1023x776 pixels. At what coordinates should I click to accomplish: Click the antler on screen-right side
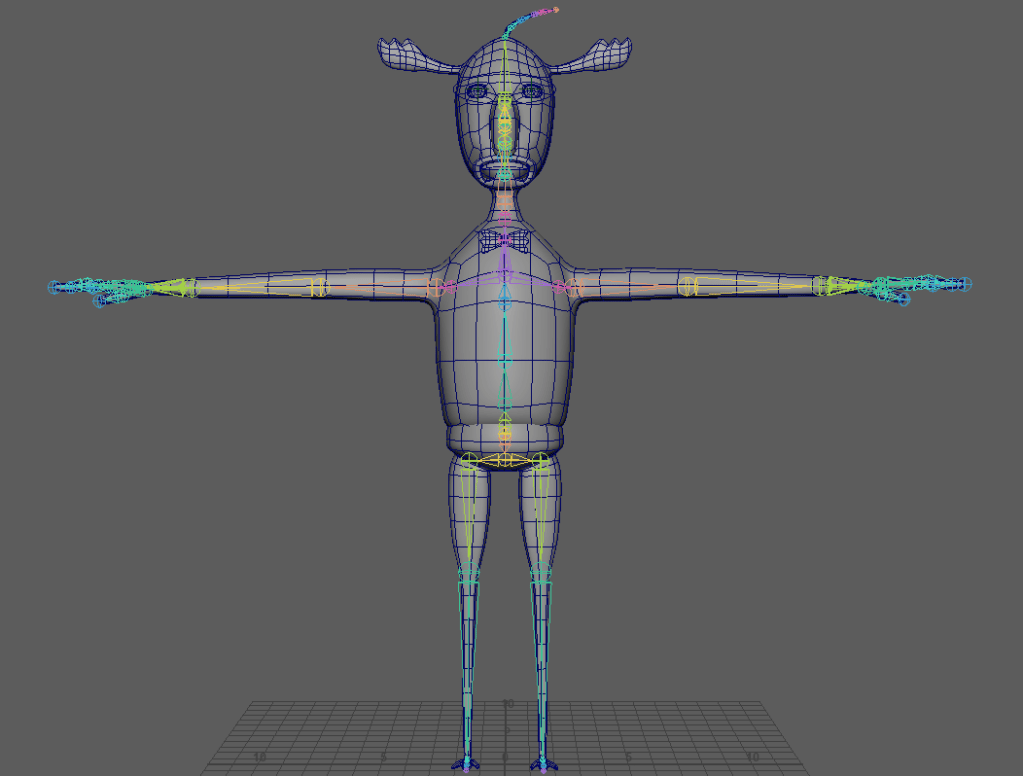(600, 56)
